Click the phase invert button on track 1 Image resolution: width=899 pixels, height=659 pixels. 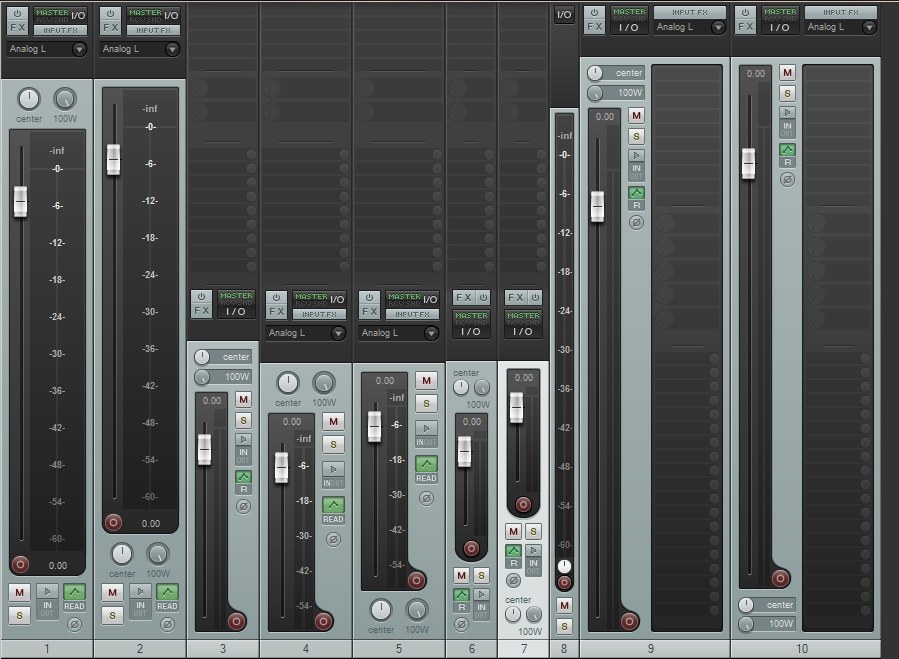[73, 623]
